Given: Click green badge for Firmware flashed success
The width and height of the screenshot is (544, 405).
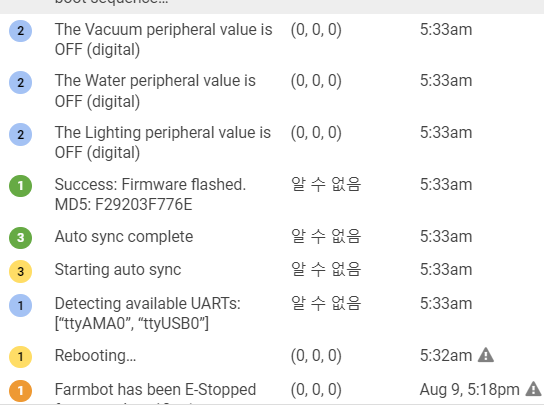Looking at the screenshot, I should [20, 186].
